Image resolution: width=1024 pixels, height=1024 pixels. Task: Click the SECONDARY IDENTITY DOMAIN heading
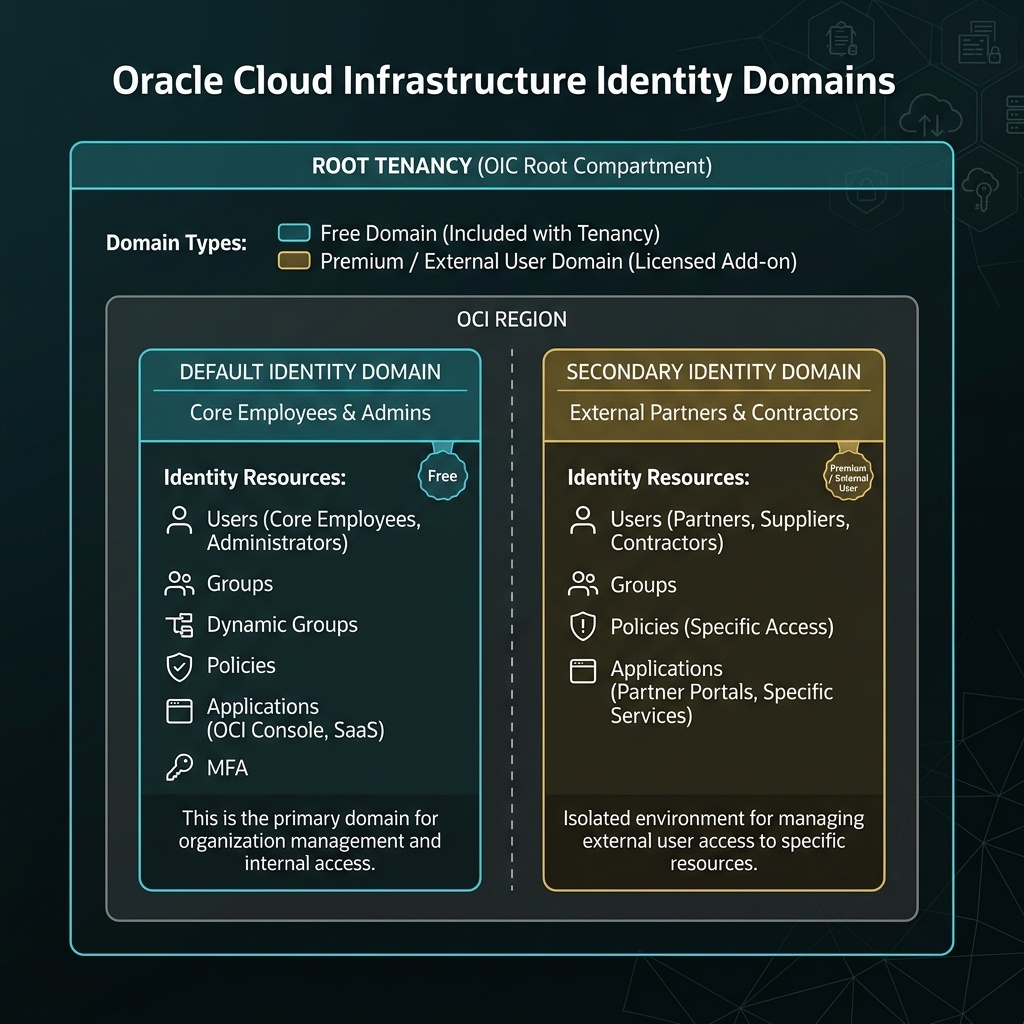(714, 372)
